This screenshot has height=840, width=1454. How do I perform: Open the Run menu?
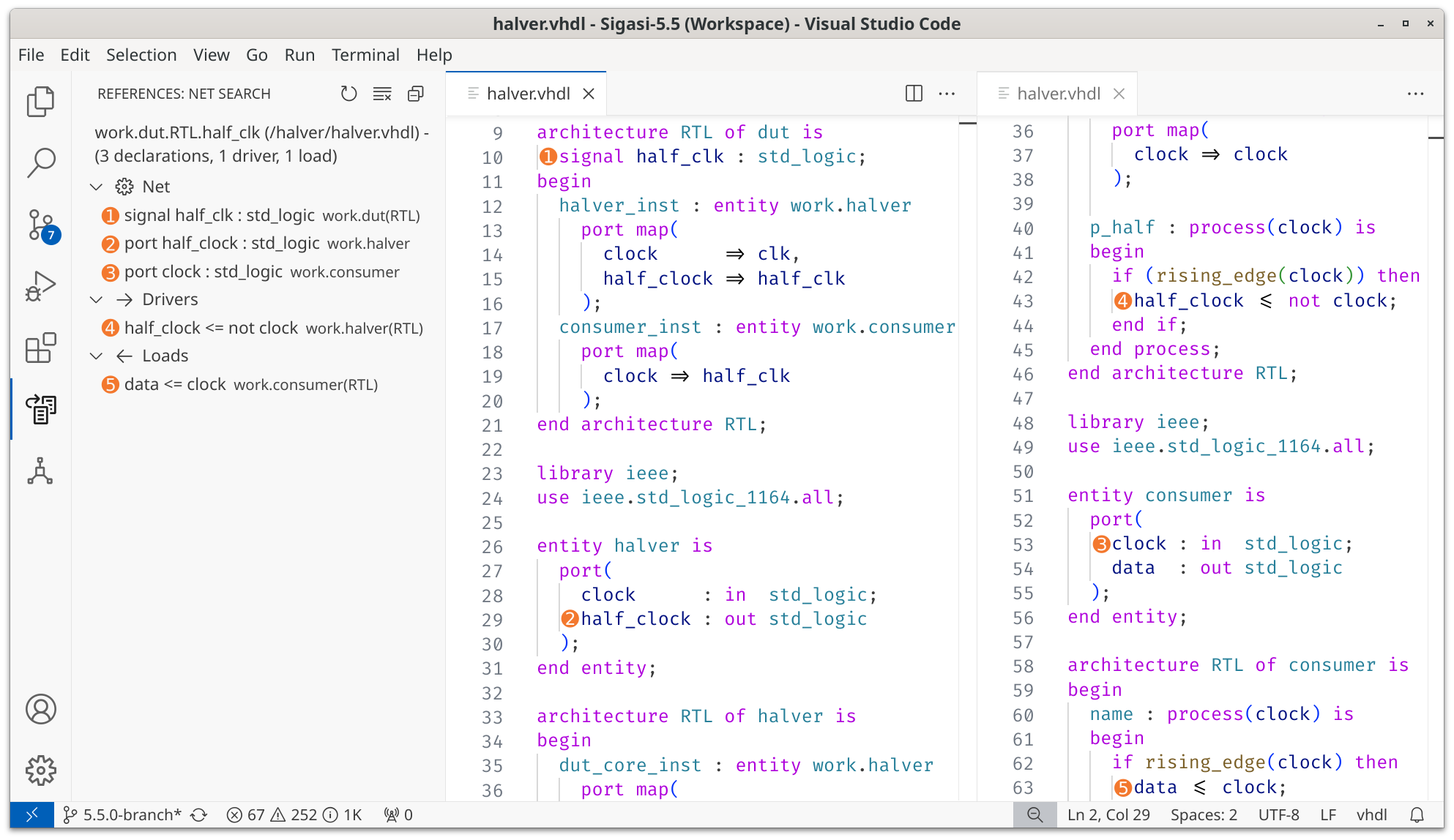(x=299, y=55)
